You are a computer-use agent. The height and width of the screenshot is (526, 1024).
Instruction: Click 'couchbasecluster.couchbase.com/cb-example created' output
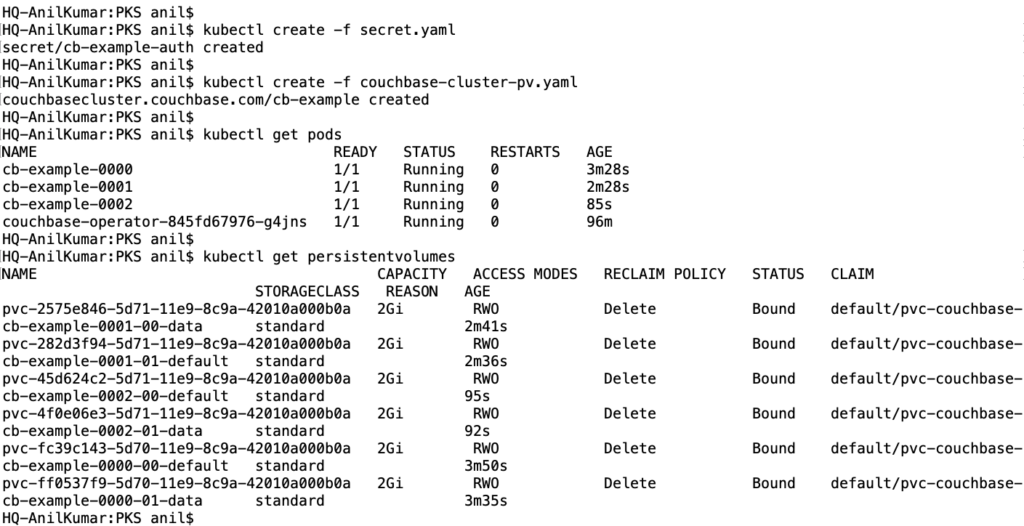216,100
